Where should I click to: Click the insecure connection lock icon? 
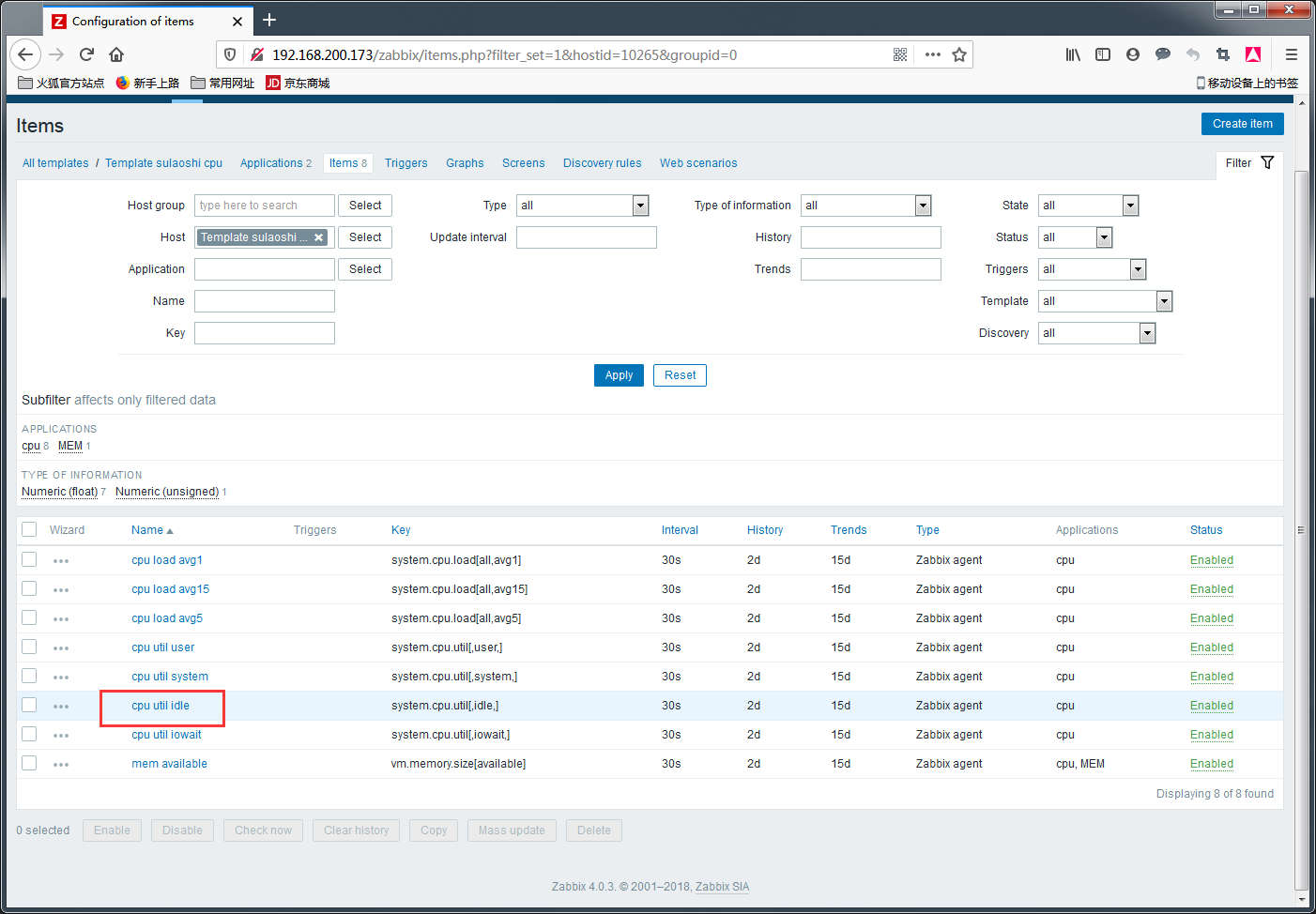(x=256, y=54)
